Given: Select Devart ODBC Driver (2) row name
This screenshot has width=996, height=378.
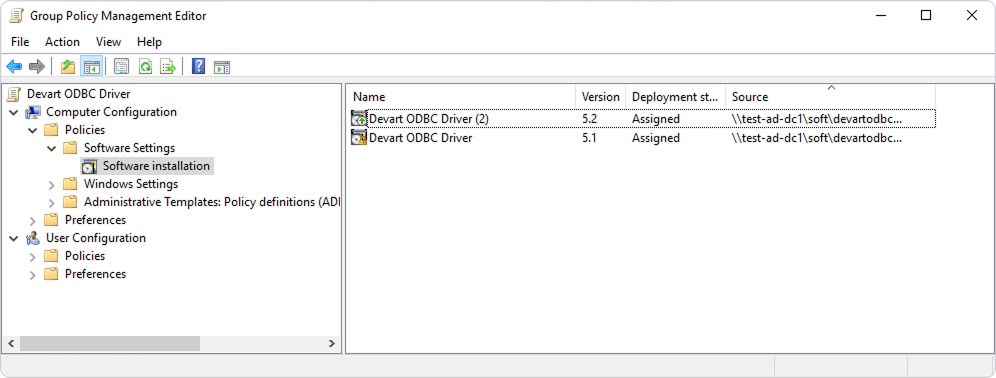Looking at the screenshot, I should [429, 119].
